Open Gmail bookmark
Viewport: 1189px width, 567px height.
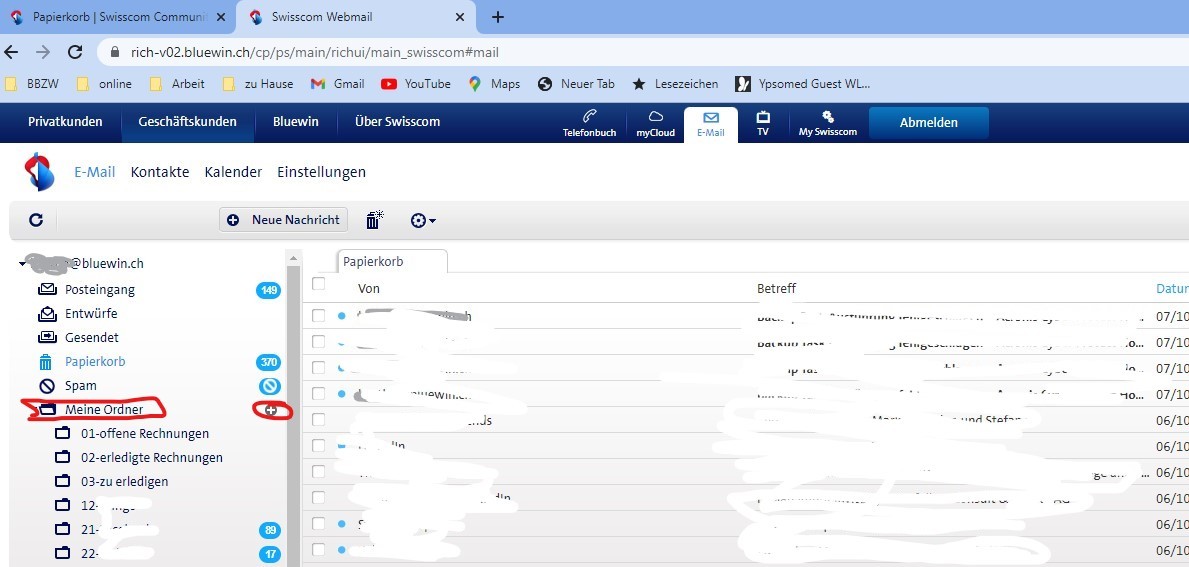coord(337,84)
